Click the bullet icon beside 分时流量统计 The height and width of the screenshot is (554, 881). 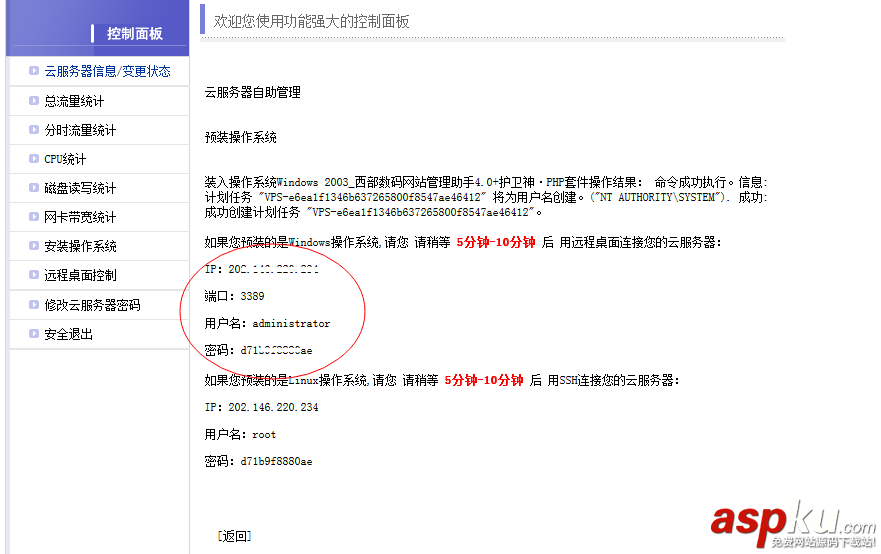coord(34,130)
